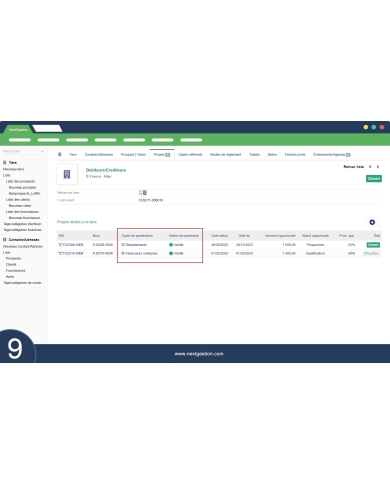Sort by Statut de partenaire column
The height and width of the screenshot is (484, 390).
coord(184,236)
